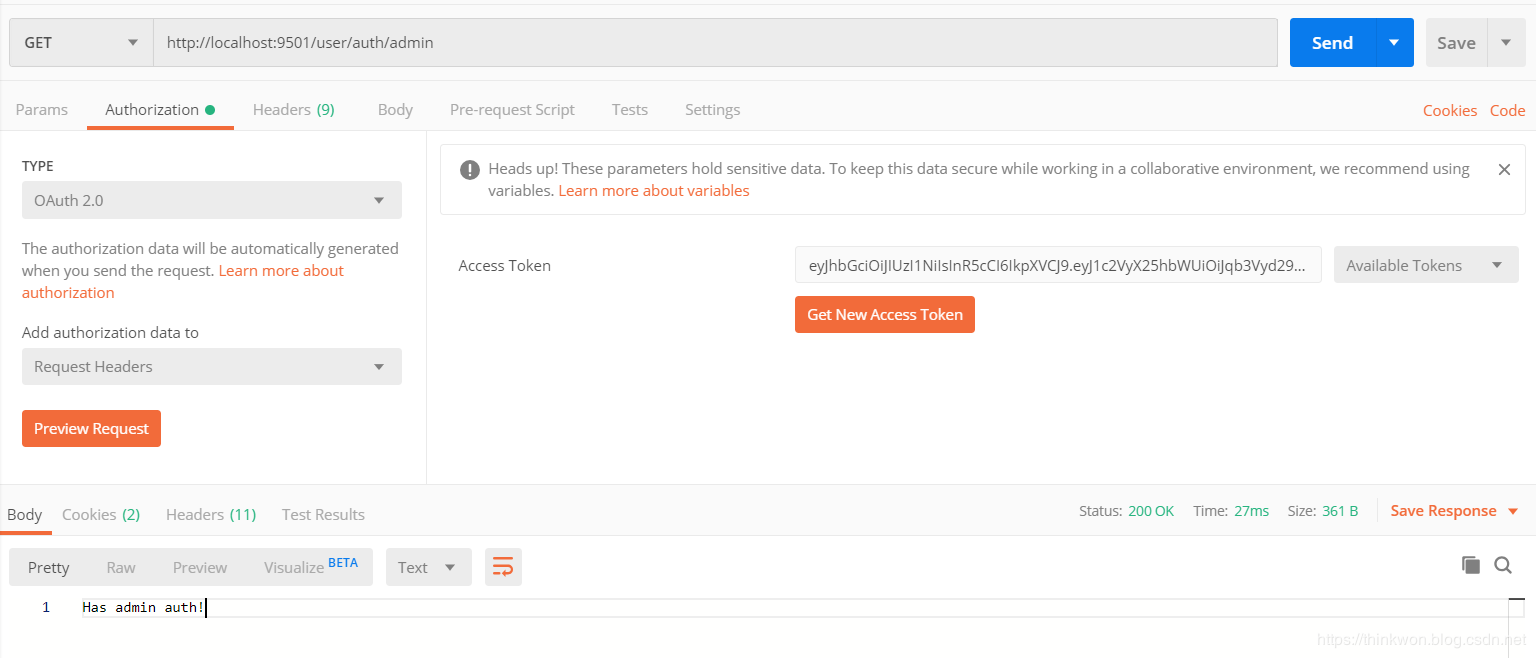Open the GET method dropdown
The image size is (1536, 658).
click(81, 43)
